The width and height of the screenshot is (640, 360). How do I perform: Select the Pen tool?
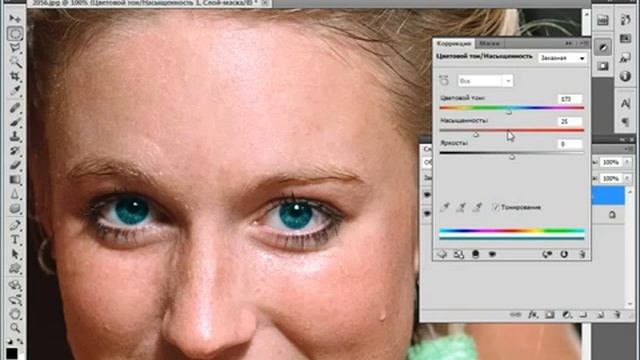[x=15, y=225]
